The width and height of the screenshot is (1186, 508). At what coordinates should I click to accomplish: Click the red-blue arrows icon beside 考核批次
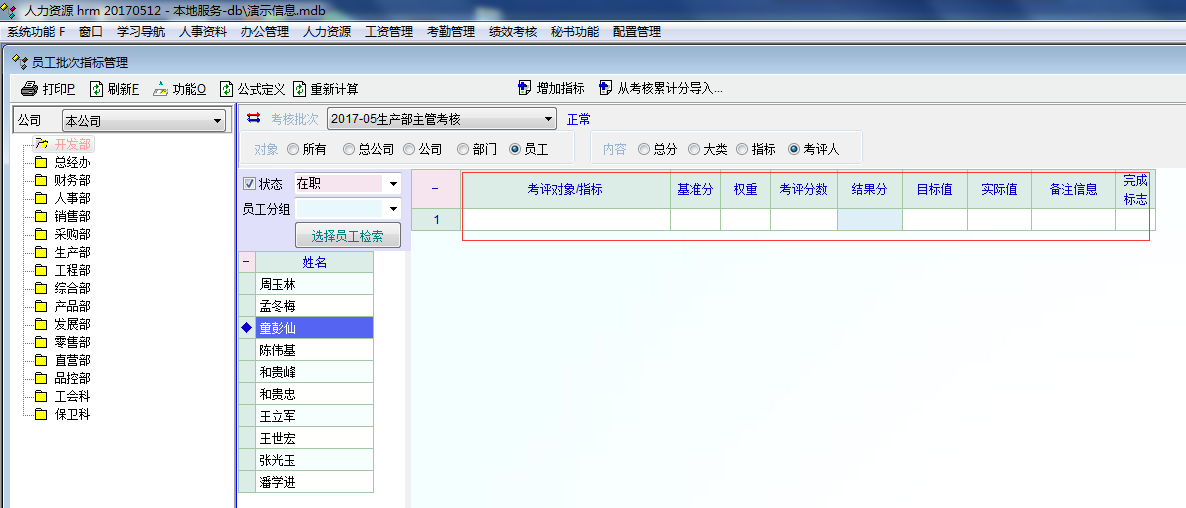(253, 119)
